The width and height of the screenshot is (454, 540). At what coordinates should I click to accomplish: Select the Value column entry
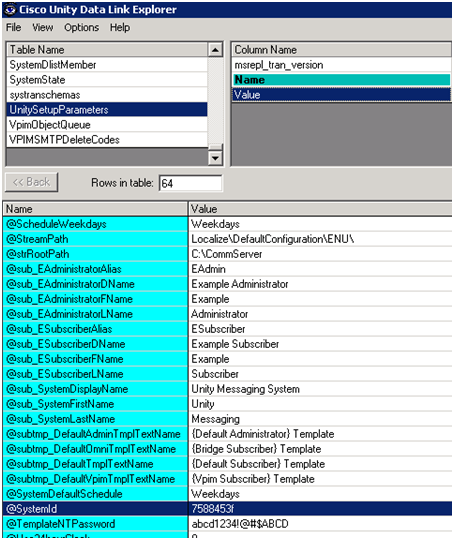pyautogui.click(x=341, y=95)
